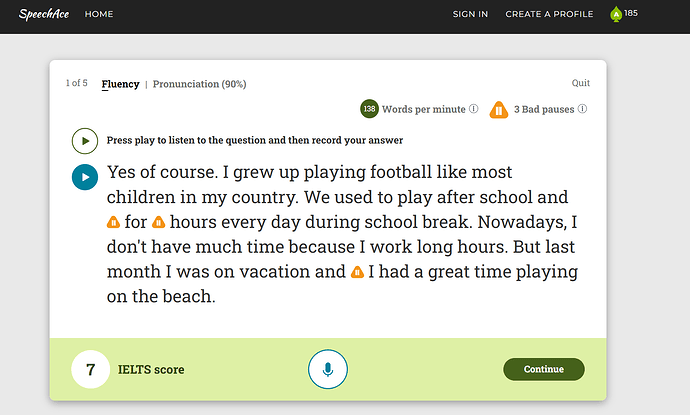
Task: Open Words per minute info tooltip
Action: point(473,109)
